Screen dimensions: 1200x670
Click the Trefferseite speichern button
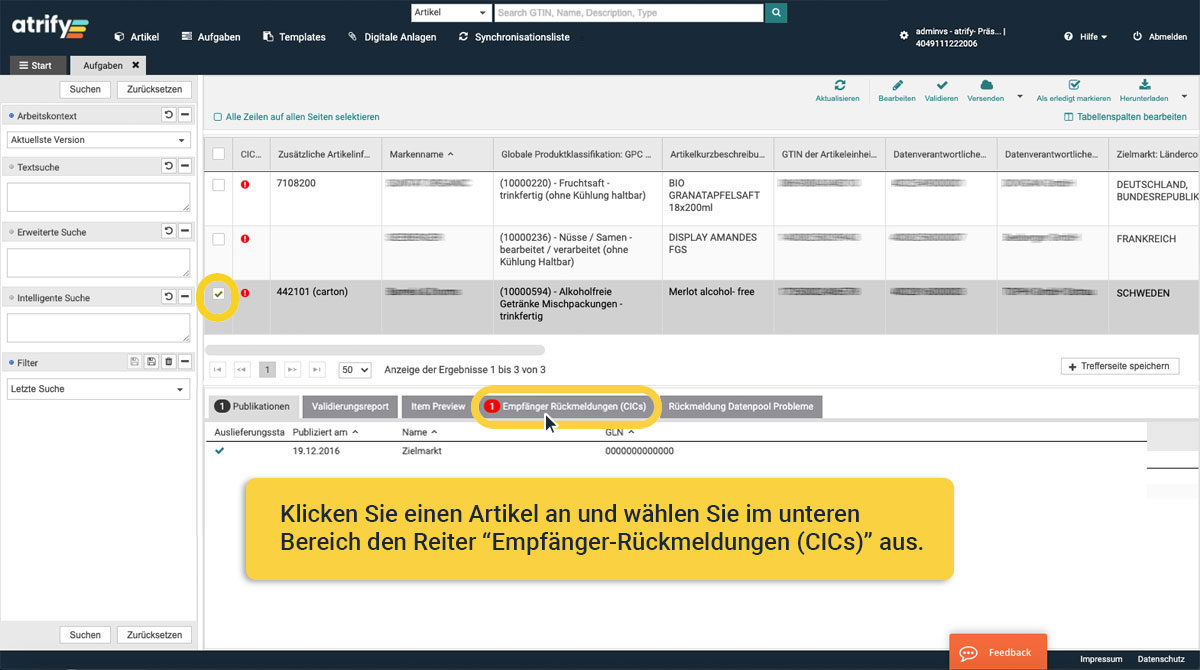[1119, 367]
